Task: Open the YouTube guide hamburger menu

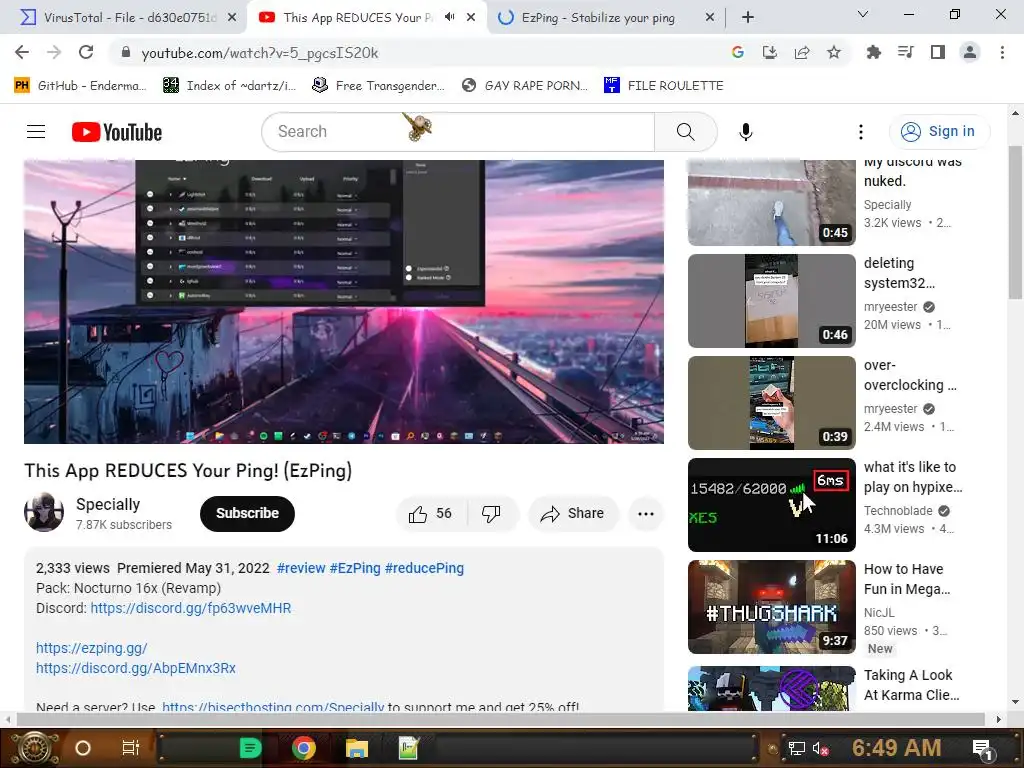Action: pyautogui.click(x=36, y=132)
